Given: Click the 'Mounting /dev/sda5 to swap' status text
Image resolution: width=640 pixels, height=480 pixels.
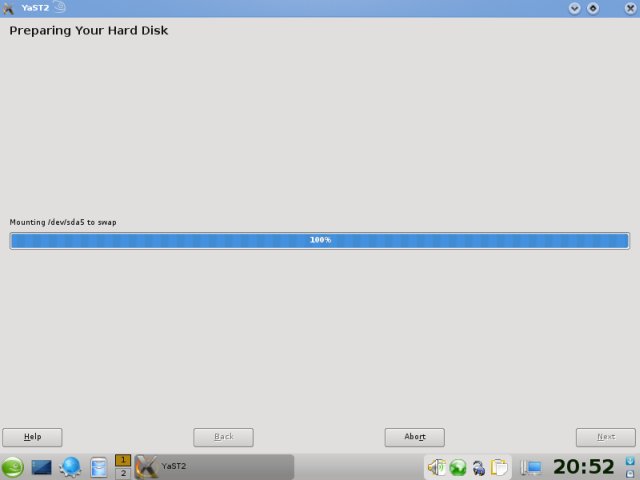Looking at the screenshot, I should (x=63, y=222).
